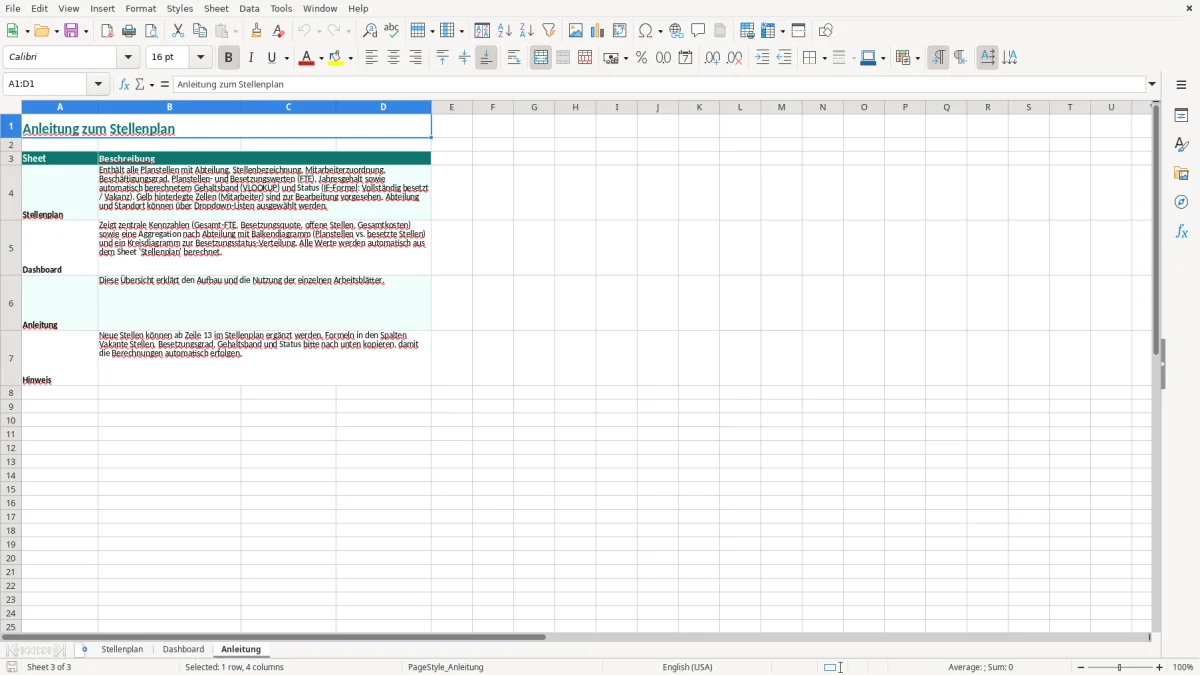
Task: Open the font color dropdown arrow
Action: point(320,58)
